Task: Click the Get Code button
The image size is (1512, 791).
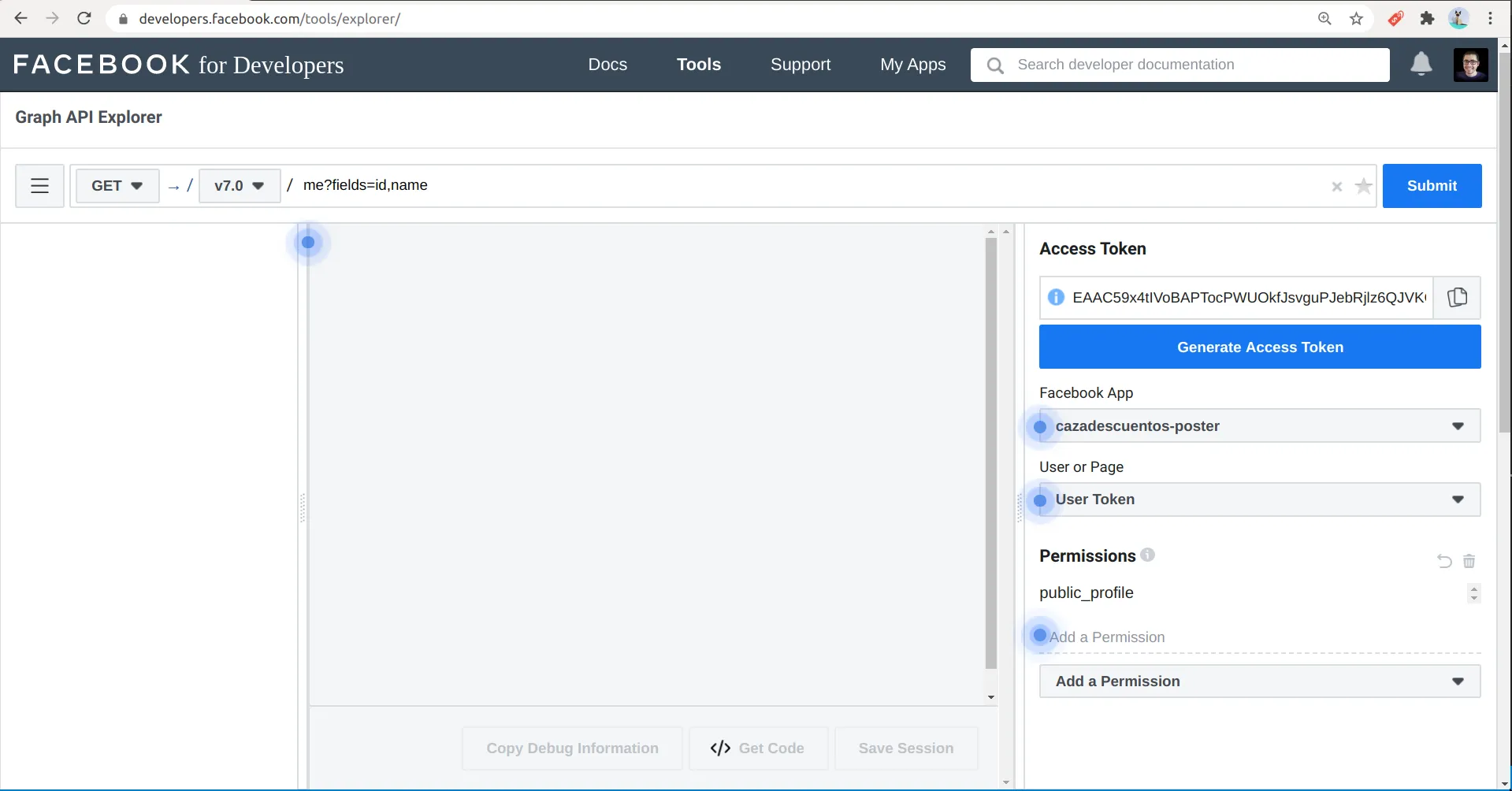Action: pyautogui.click(x=757, y=748)
